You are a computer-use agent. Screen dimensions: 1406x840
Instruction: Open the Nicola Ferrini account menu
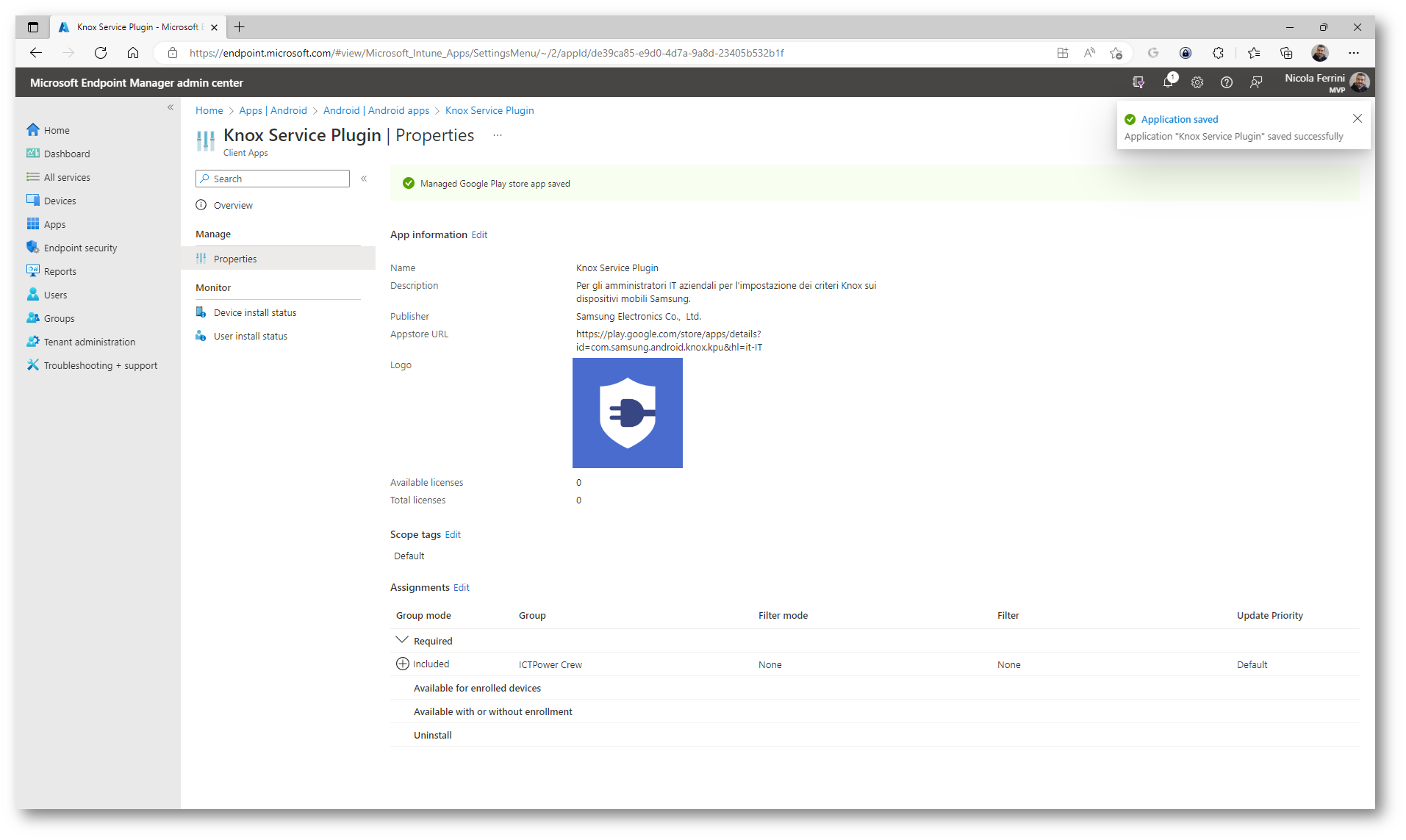point(1327,82)
